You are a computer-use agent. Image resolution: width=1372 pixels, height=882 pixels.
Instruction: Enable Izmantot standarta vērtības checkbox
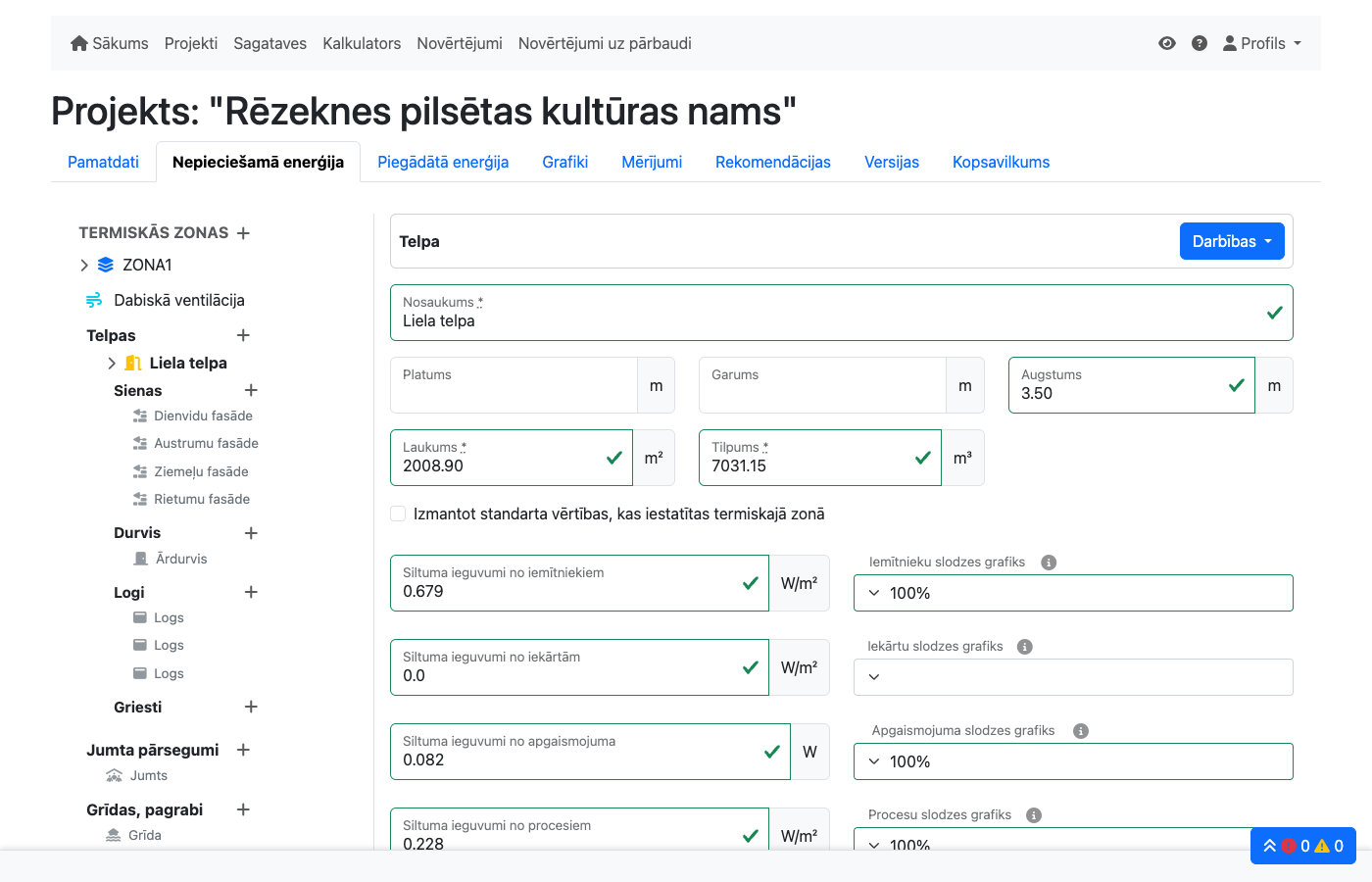click(398, 513)
